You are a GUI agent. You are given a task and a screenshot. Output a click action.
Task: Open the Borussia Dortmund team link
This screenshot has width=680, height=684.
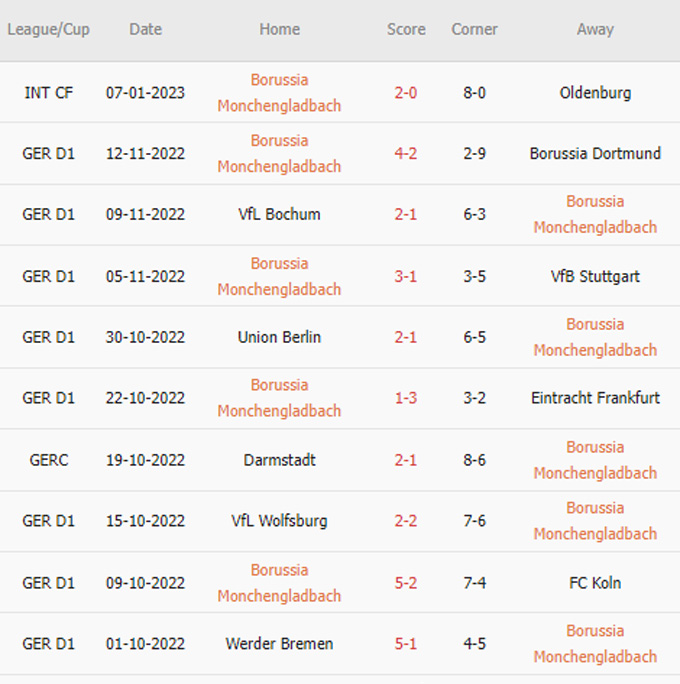[x=595, y=154]
